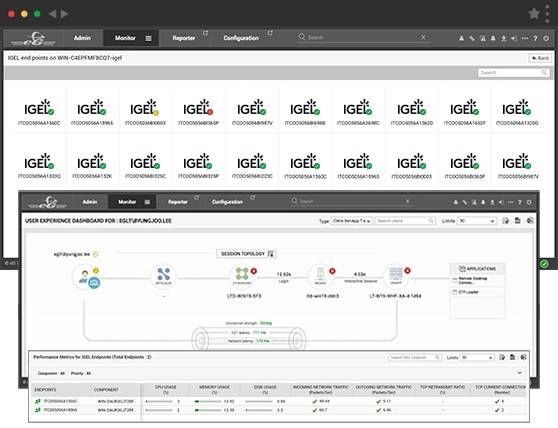The height and width of the screenshot is (428, 558).
Task: Click search magnifier in Search IGEL Endpoint box
Action: click(x=437, y=357)
